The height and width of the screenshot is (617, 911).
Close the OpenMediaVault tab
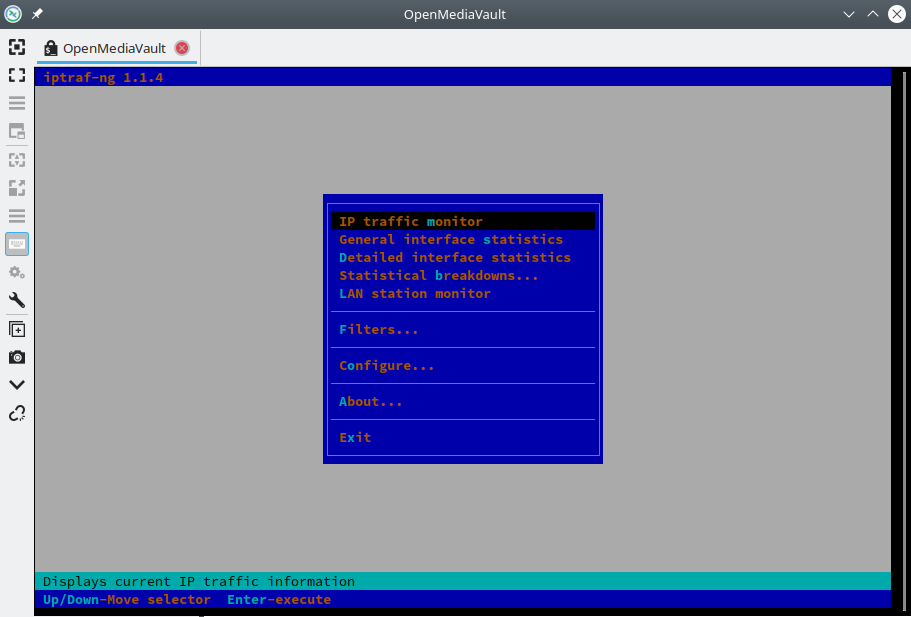click(182, 48)
